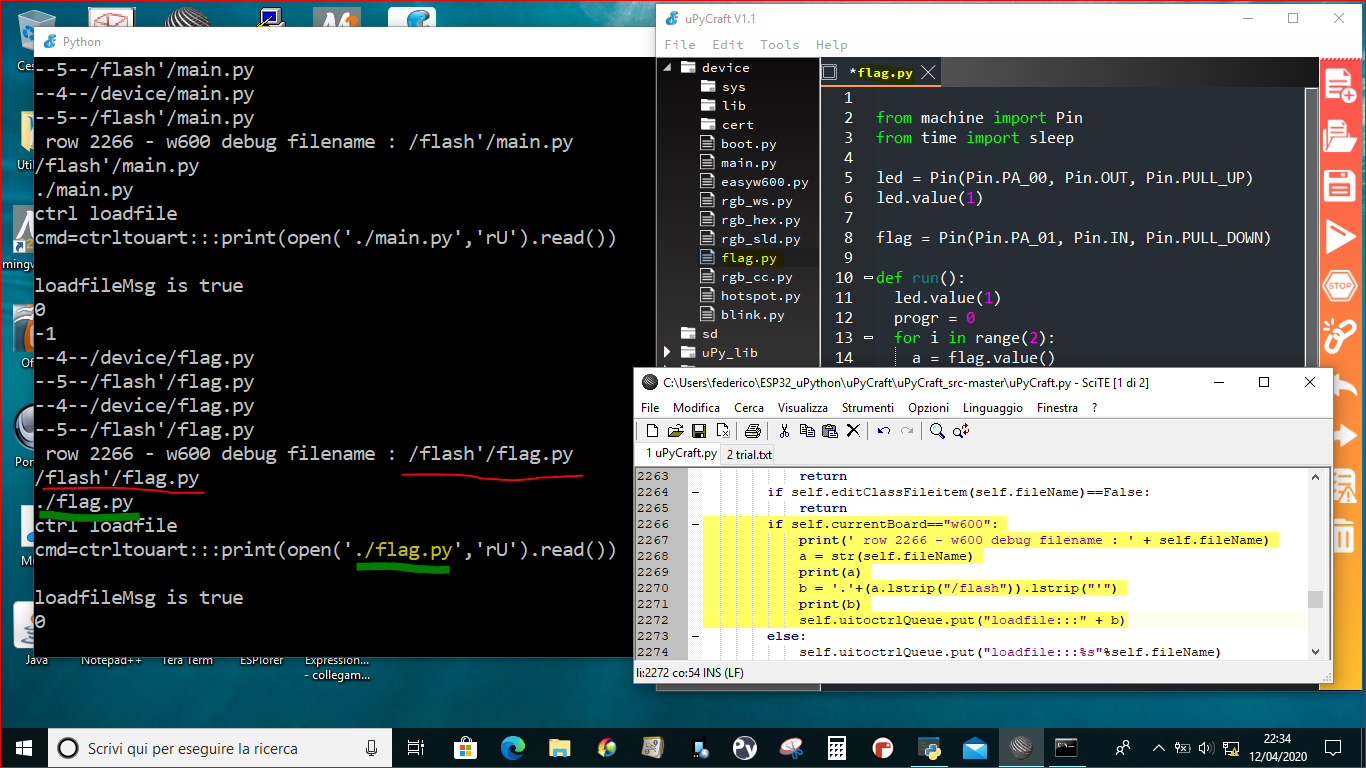This screenshot has width=1366, height=768.
Task: Open Edit menu in uPyCraft
Action: [x=728, y=44]
